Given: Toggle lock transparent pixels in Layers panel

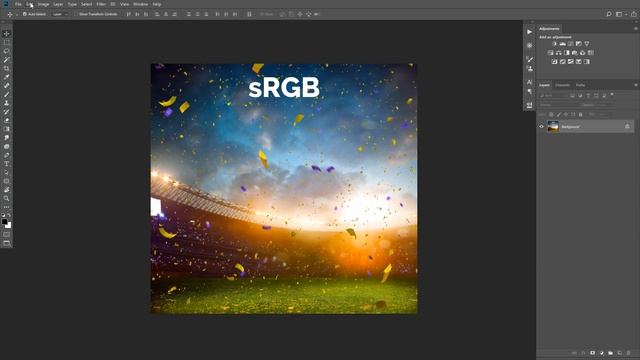Looking at the screenshot, I should click(x=551, y=115).
